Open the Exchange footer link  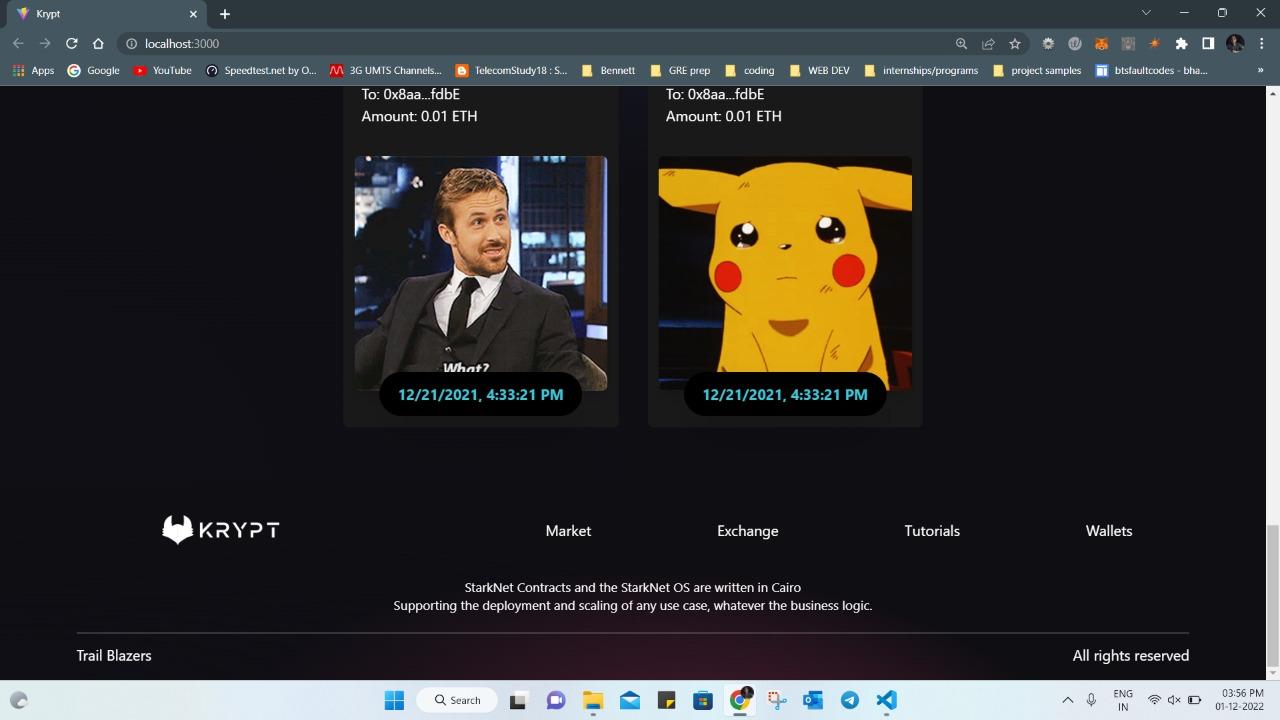747,531
